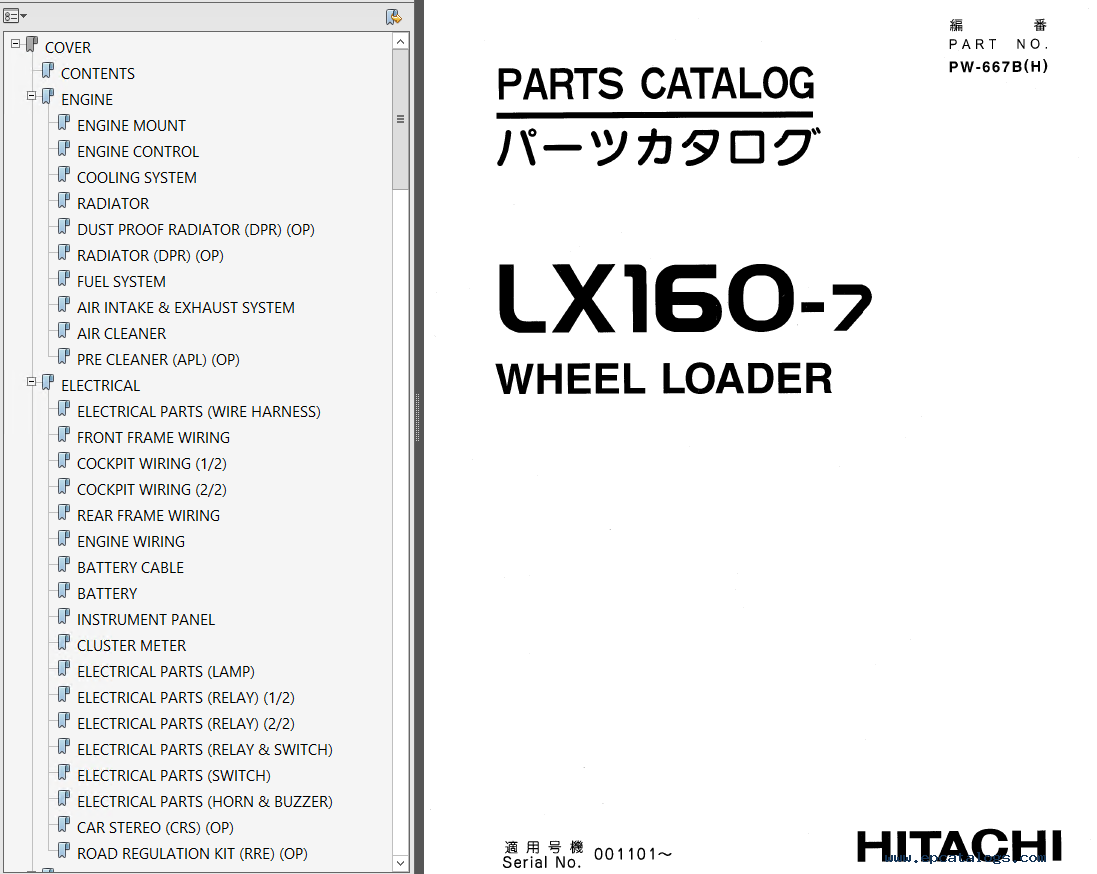Go to COCKPIT WIRING (1/2) bookmark
The image size is (1097, 874).
[152, 463]
